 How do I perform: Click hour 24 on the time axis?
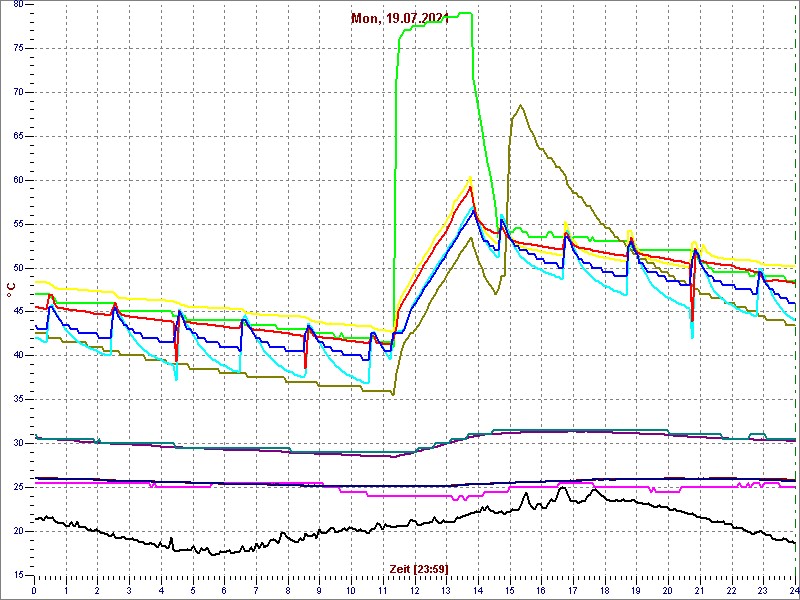pyautogui.click(x=793, y=590)
